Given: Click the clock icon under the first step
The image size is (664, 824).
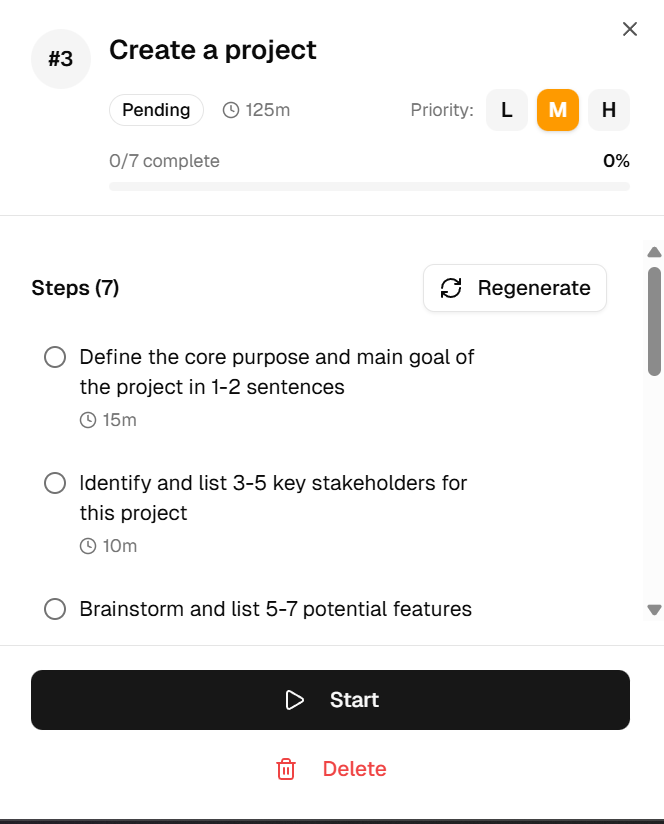Looking at the screenshot, I should 87,420.
